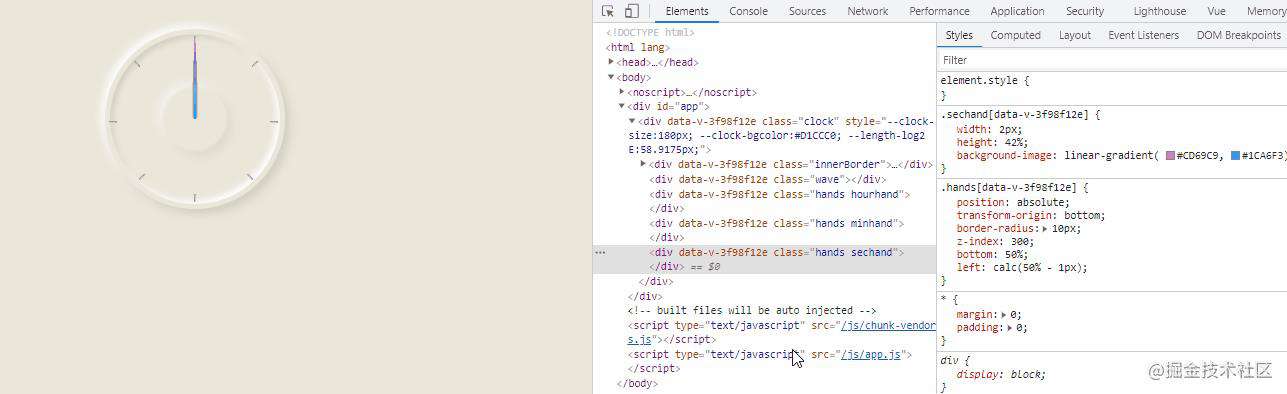Image resolution: width=1287 pixels, height=394 pixels.
Task: Open the Network tab
Action: click(867, 11)
